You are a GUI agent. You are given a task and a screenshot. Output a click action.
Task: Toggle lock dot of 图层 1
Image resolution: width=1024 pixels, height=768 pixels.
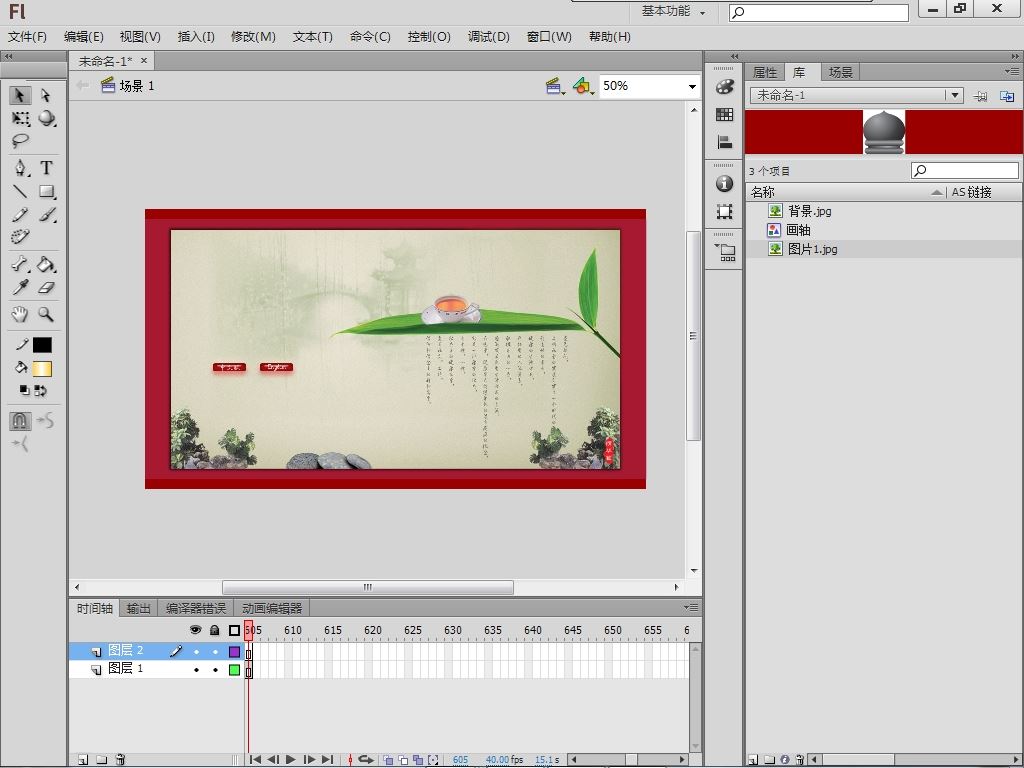[215, 669]
